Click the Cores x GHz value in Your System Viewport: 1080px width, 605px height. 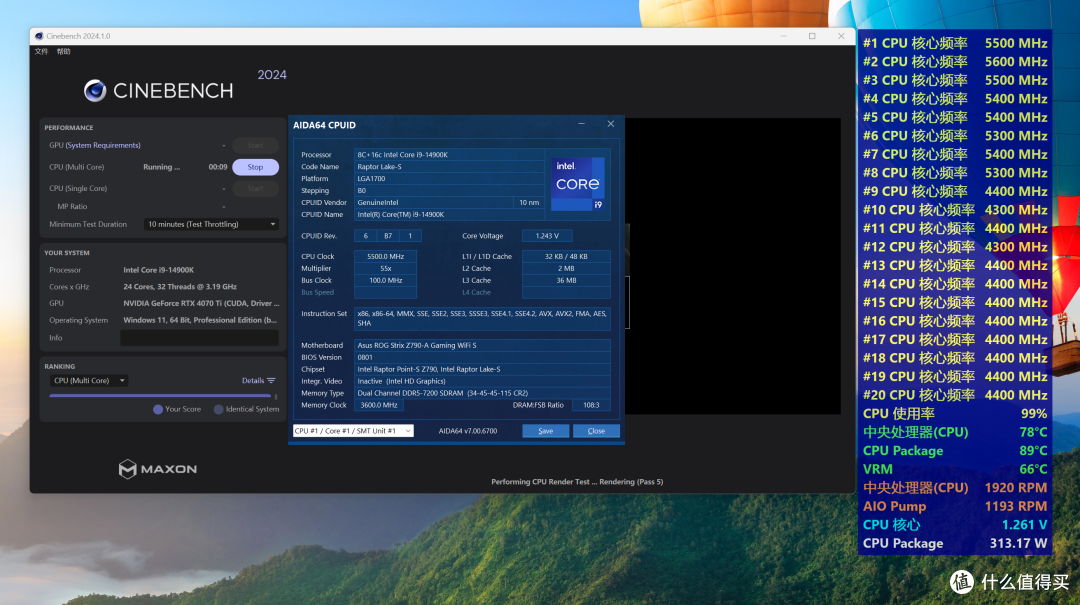coord(180,287)
